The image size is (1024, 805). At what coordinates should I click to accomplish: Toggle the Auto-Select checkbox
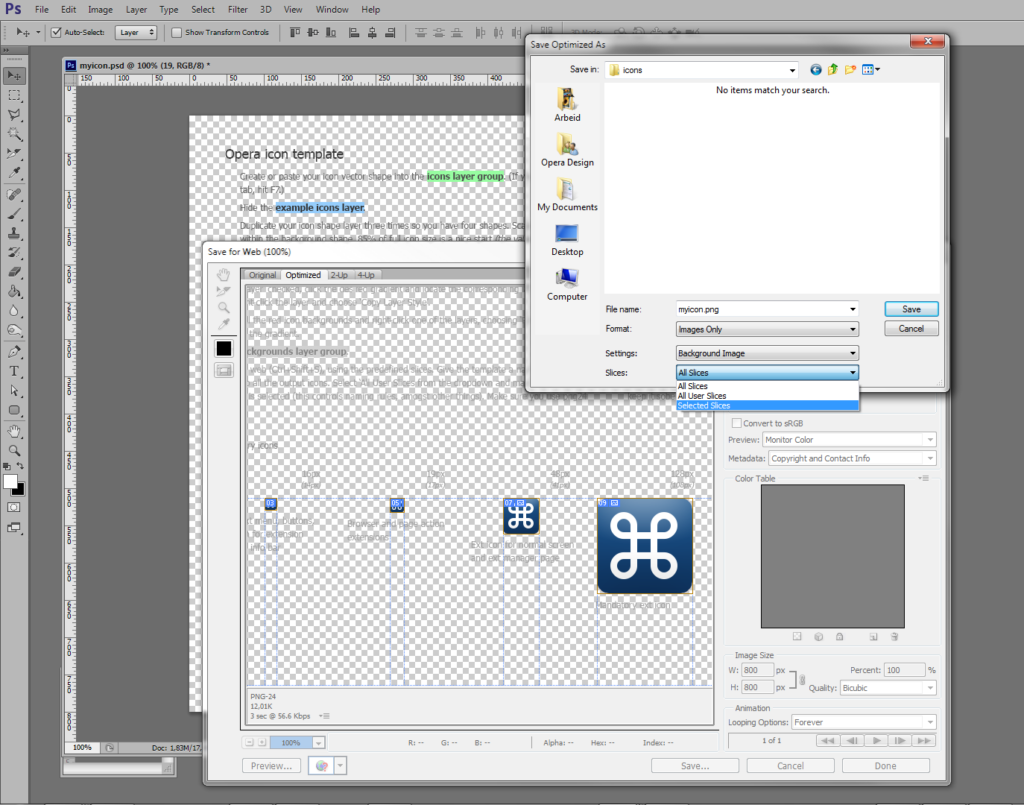coord(55,31)
